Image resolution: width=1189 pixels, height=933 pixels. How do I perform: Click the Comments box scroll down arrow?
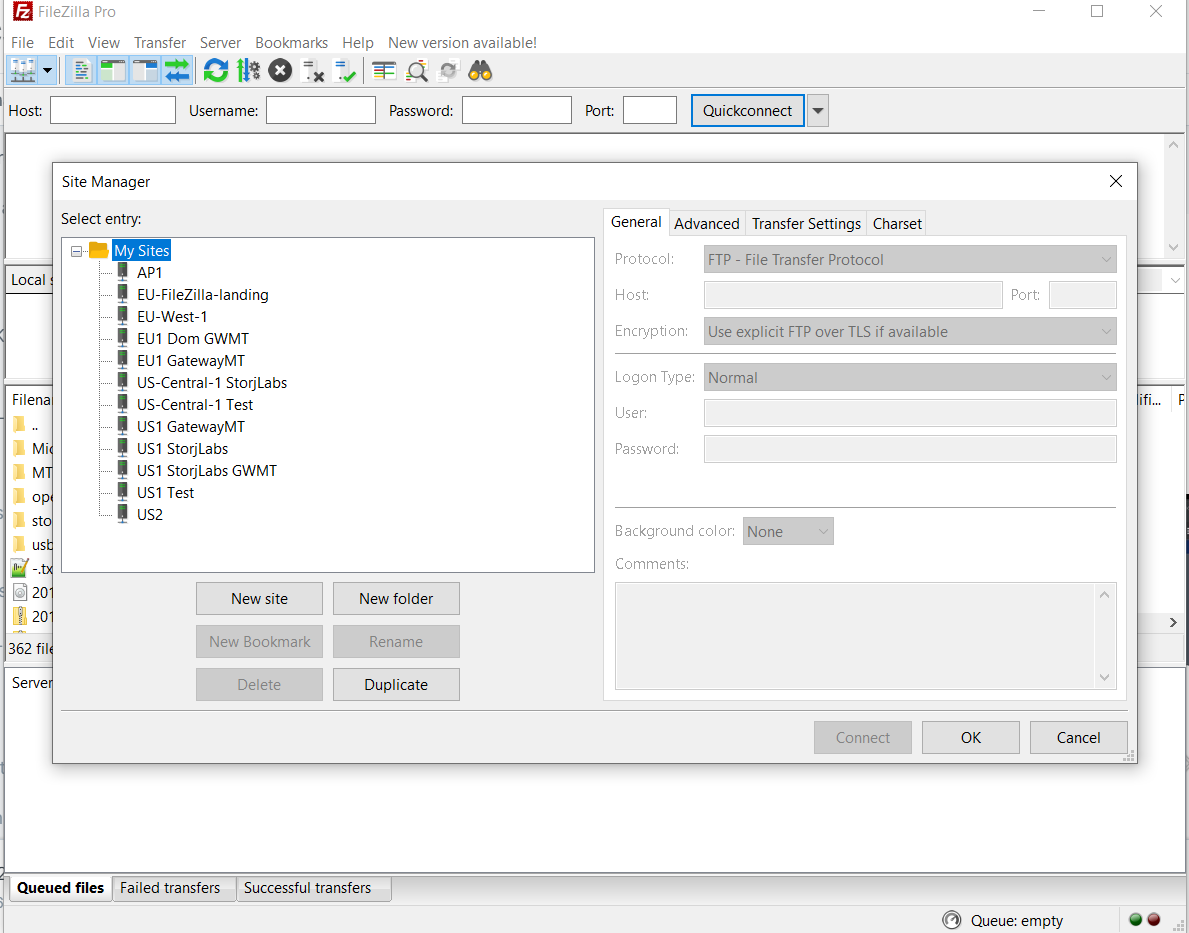1104,677
